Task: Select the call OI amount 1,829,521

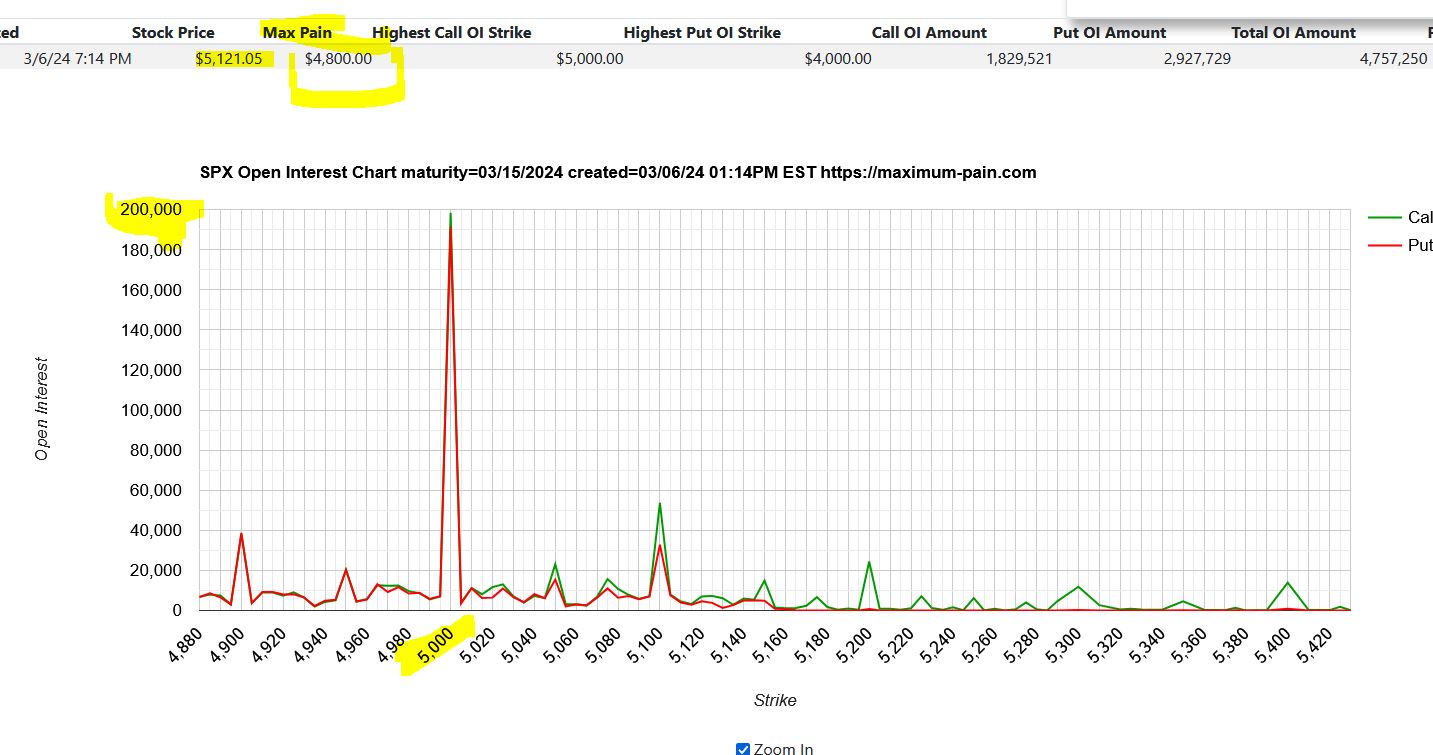Action: (1019, 58)
